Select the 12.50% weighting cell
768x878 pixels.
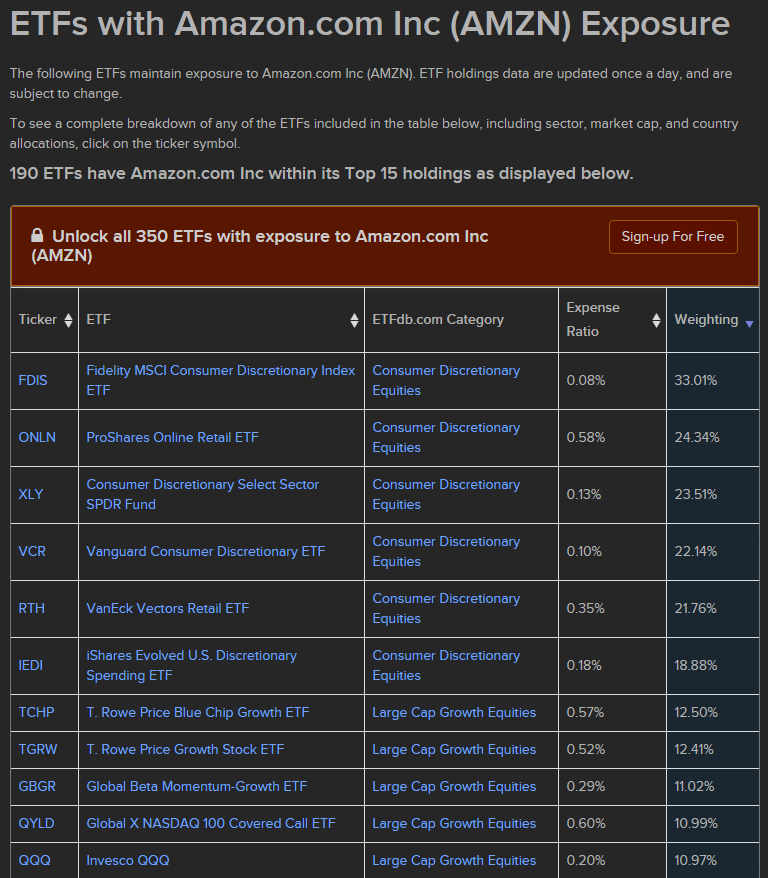[x=713, y=713]
